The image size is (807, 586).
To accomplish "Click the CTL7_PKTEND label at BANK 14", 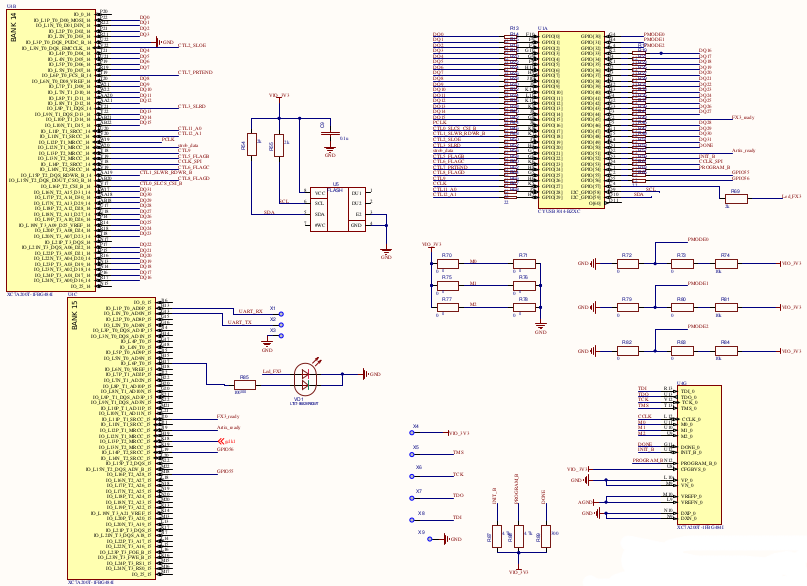I will coord(195,73).
